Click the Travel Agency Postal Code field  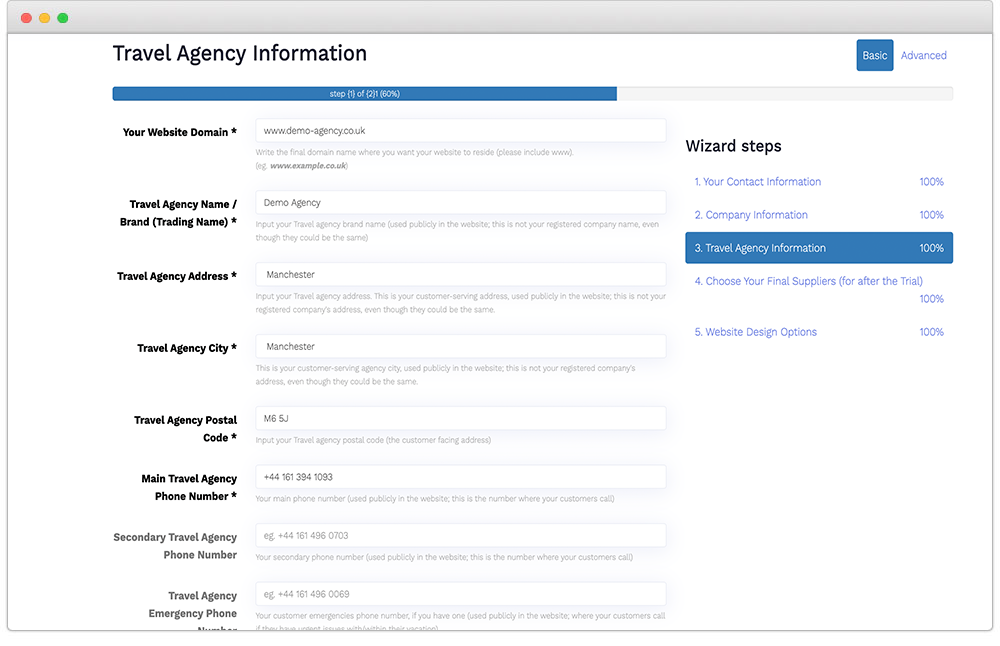click(460, 419)
